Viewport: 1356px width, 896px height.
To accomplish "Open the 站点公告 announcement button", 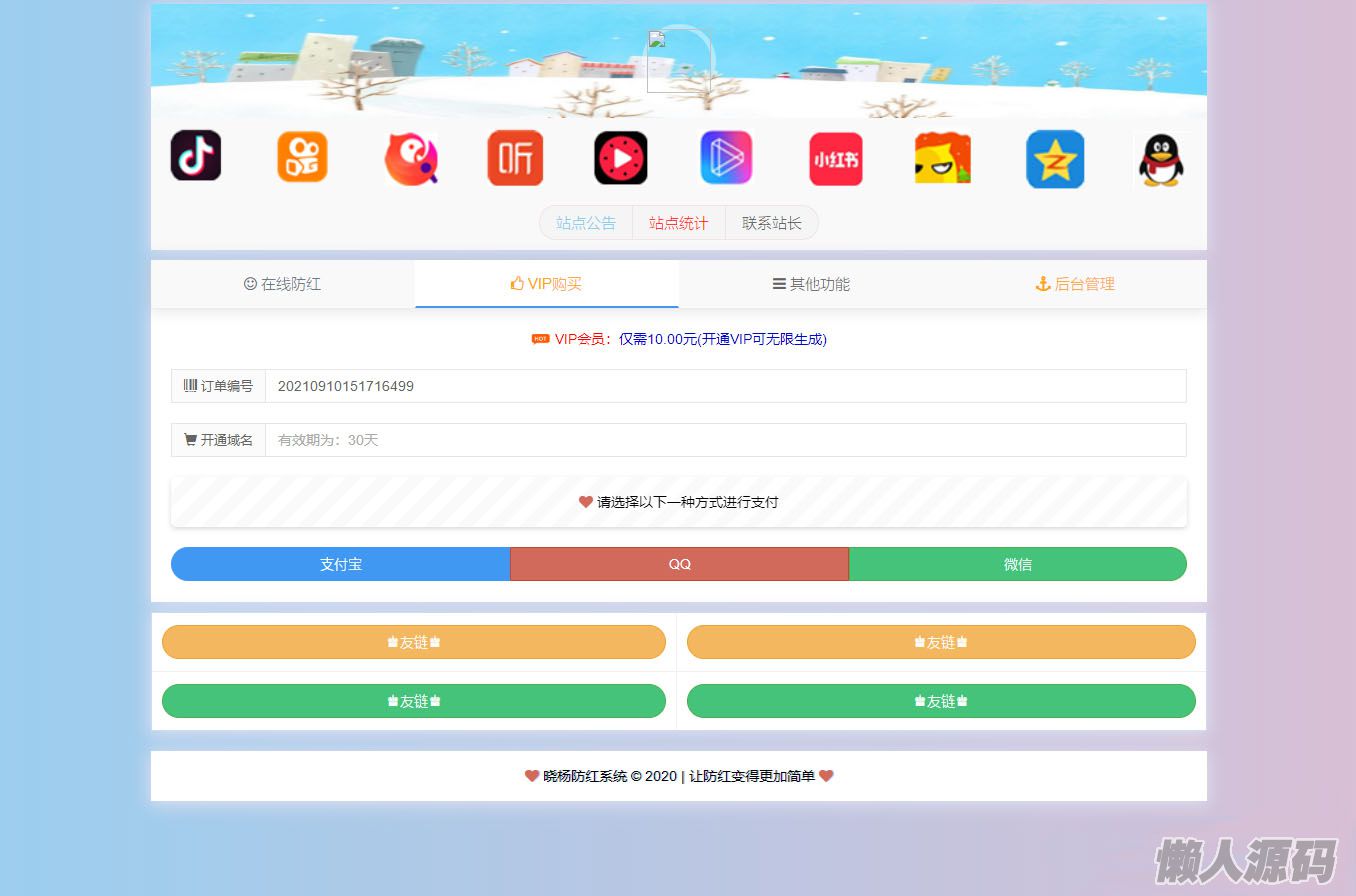I will pos(586,223).
